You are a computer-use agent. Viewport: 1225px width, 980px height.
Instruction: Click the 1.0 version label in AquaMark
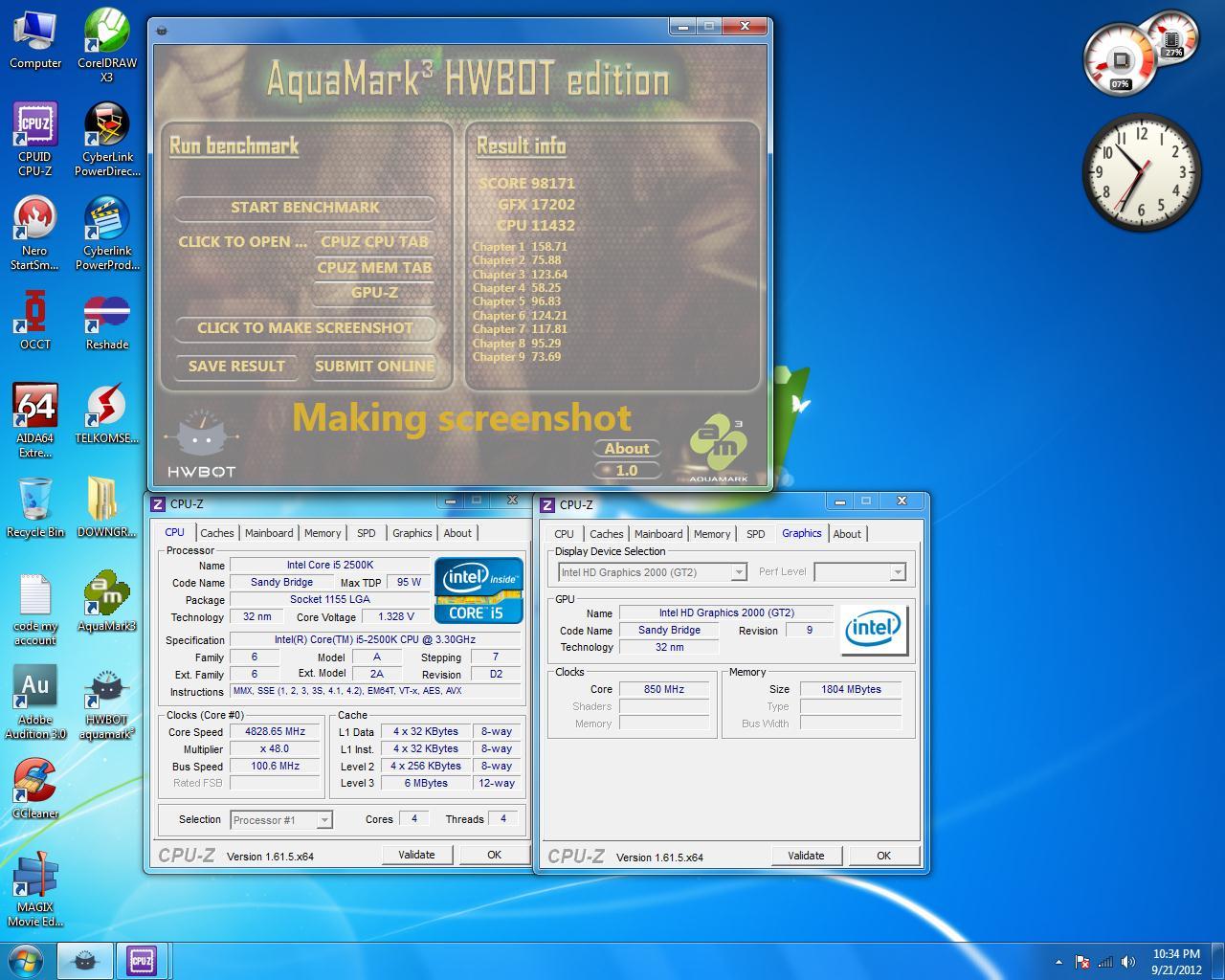click(627, 470)
